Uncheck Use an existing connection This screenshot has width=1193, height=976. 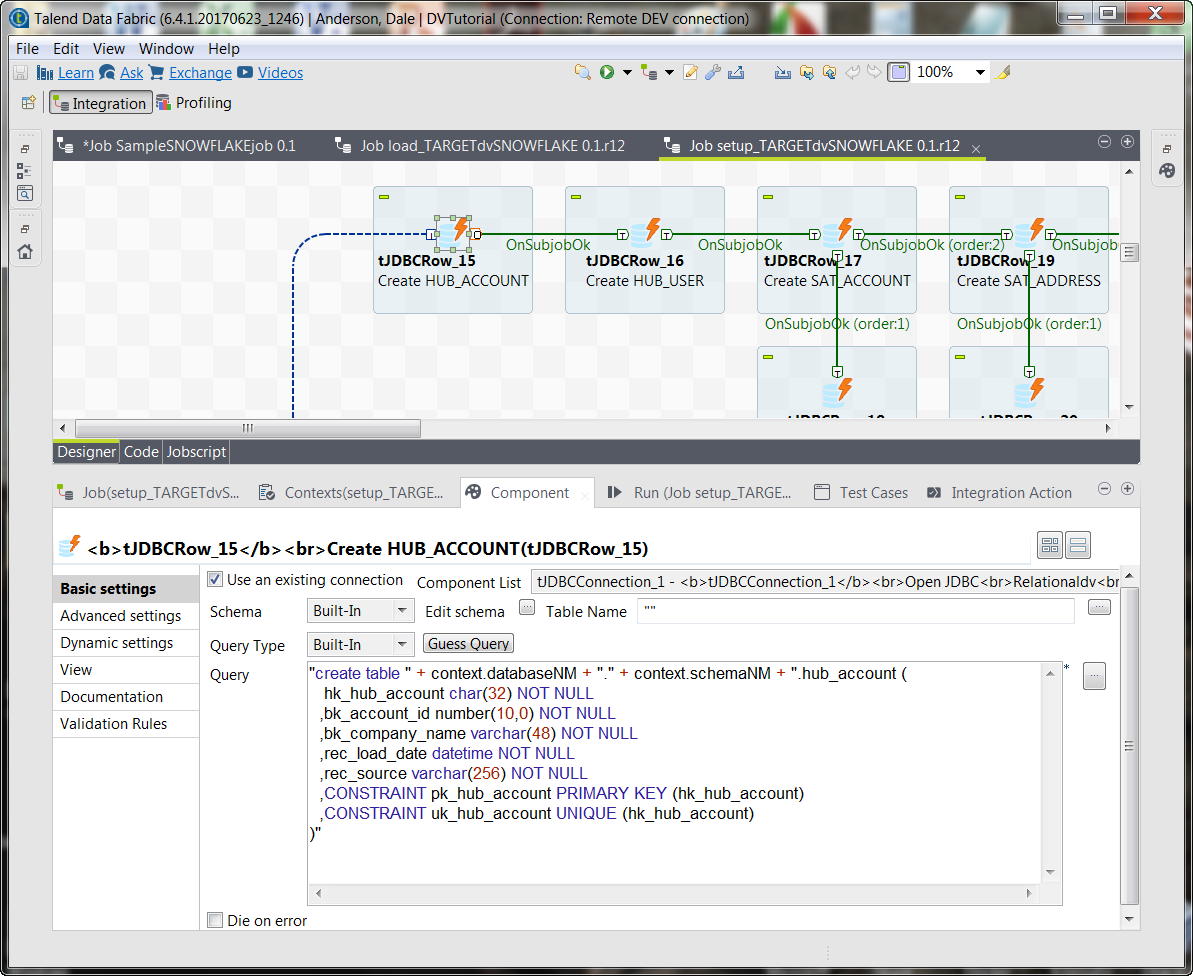click(215, 580)
